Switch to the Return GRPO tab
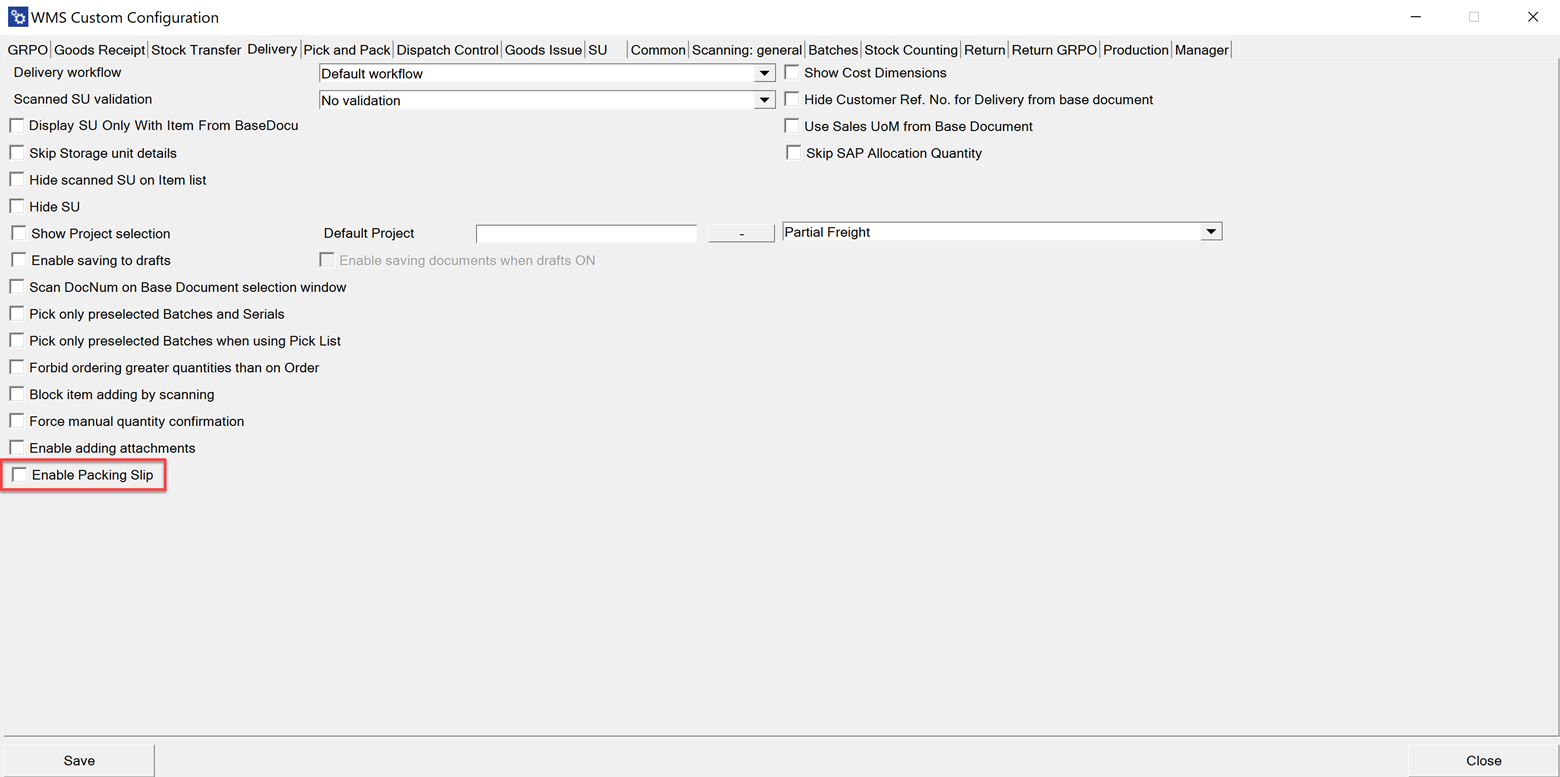This screenshot has width=1560, height=777. point(1053,49)
